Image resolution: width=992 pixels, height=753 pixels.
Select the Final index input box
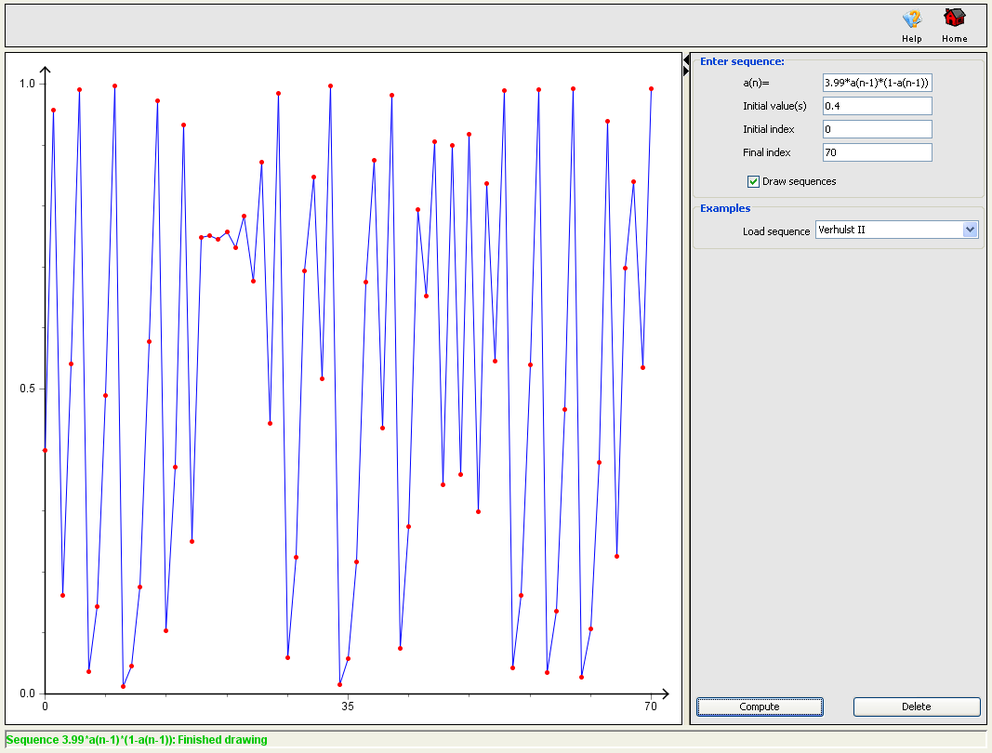point(877,152)
